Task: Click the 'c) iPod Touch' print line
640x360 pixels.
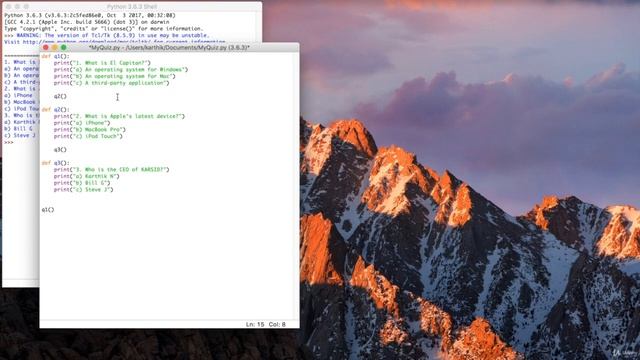Action: [x=88, y=136]
